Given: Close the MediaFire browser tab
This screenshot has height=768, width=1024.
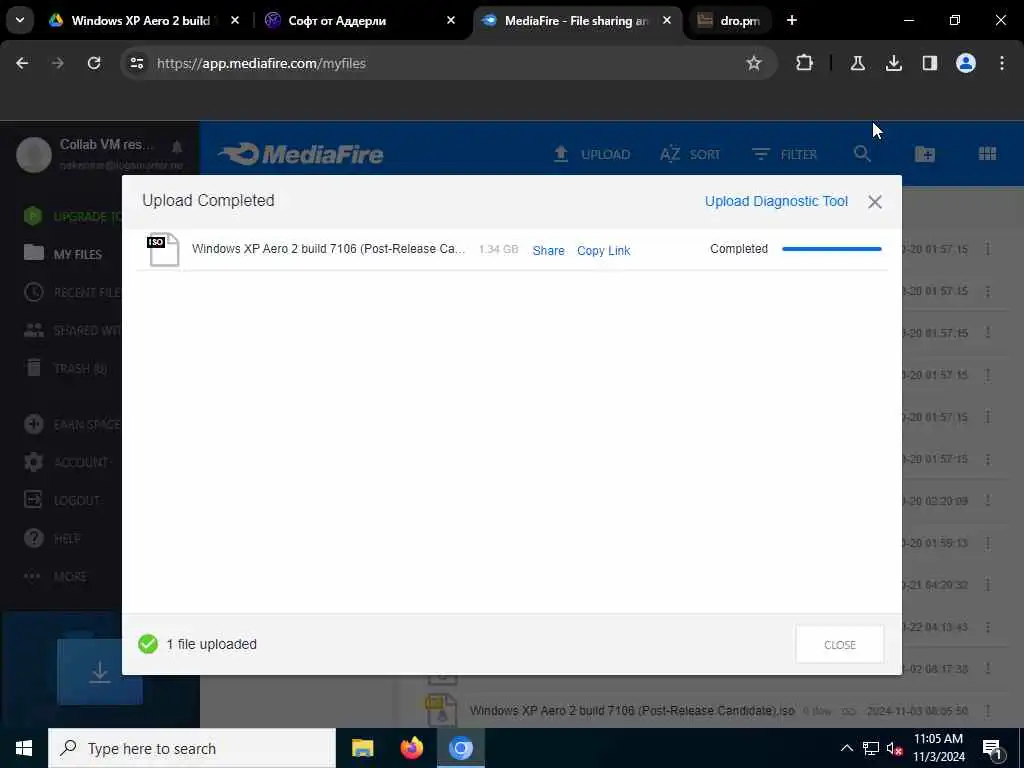Looking at the screenshot, I should (x=667, y=20).
